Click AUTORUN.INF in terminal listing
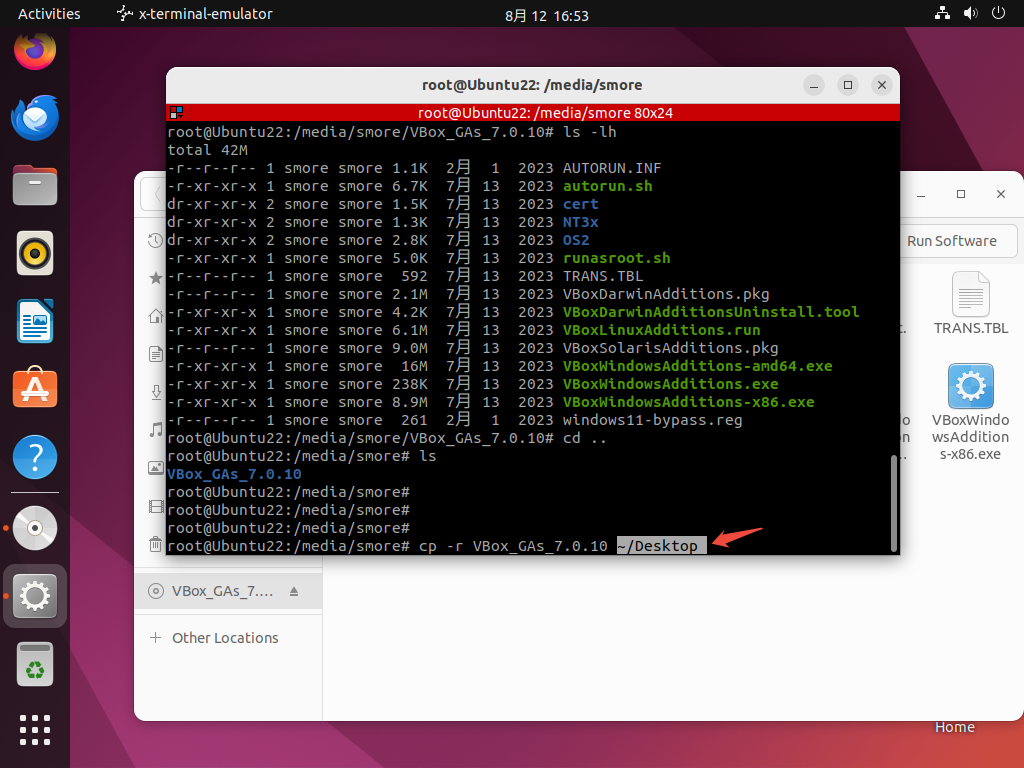Viewport: 1024px width, 768px height. coord(612,168)
